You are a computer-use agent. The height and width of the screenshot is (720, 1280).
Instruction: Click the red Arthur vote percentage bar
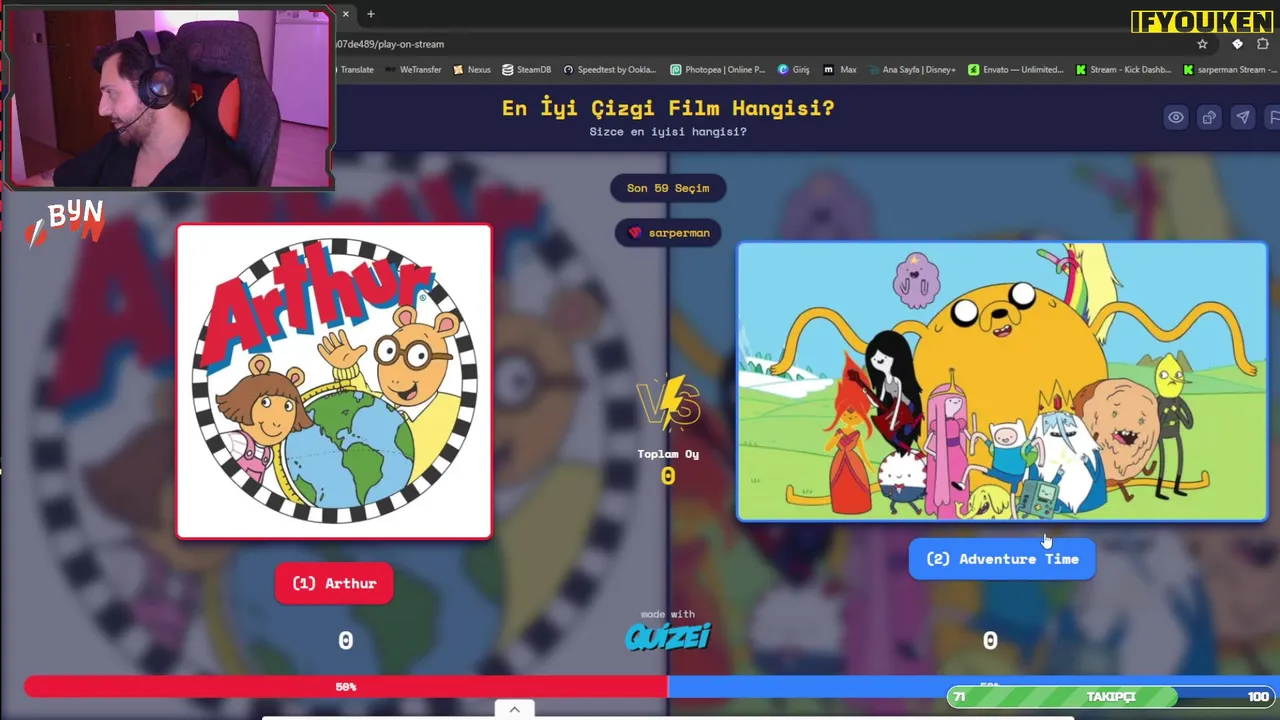click(346, 687)
